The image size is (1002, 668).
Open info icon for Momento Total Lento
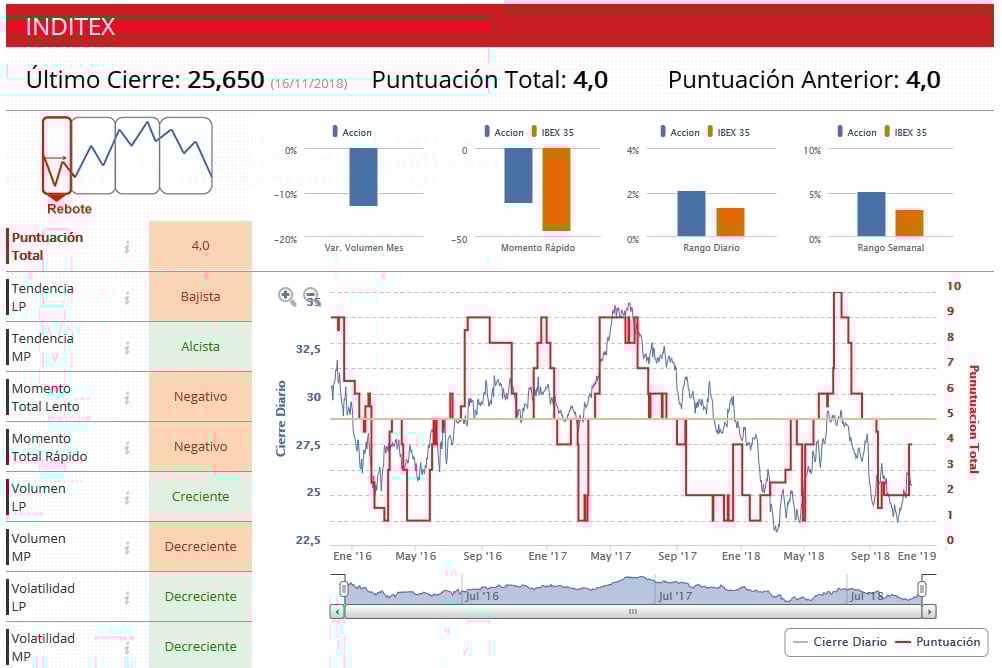pyautogui.click(x=127, y=398)
